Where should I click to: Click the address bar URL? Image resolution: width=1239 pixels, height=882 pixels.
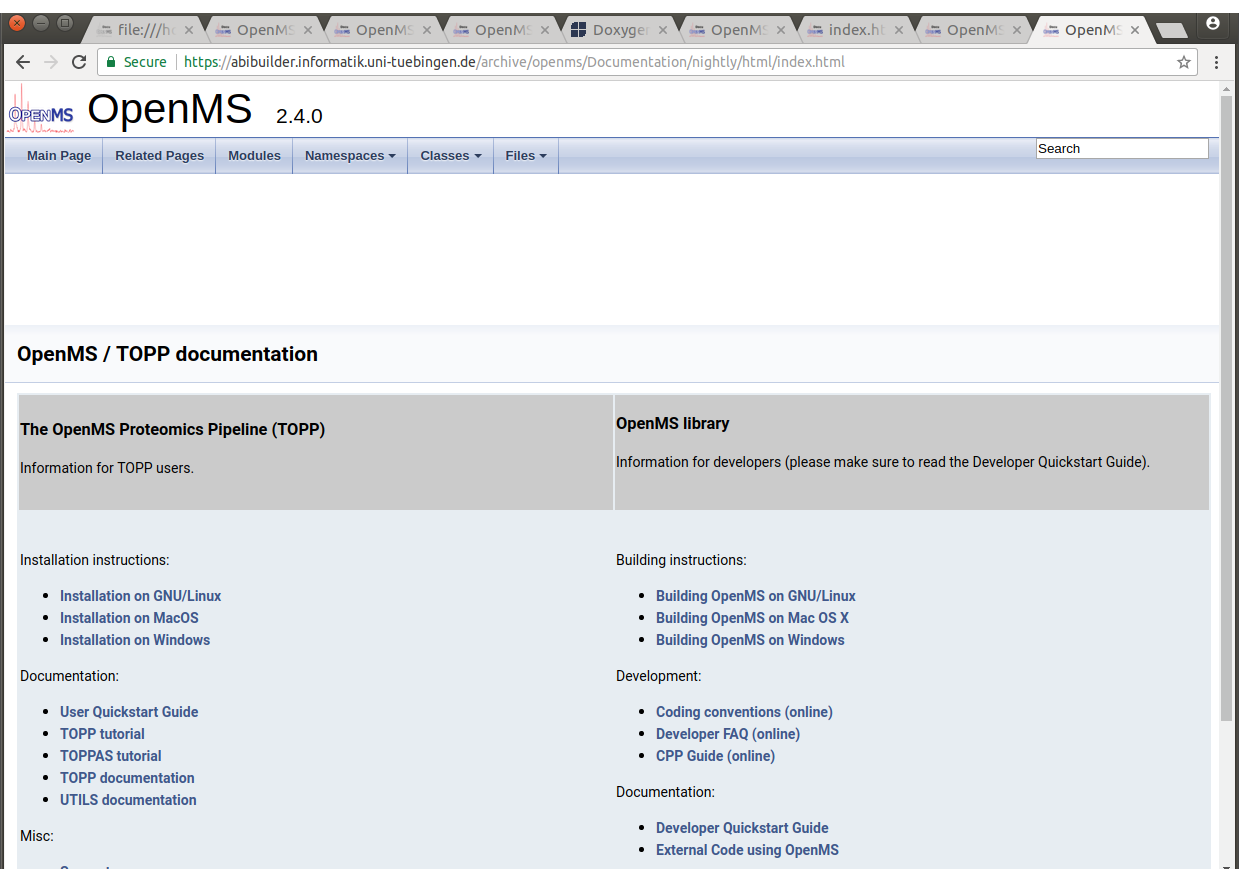click(x=514, y=62)
